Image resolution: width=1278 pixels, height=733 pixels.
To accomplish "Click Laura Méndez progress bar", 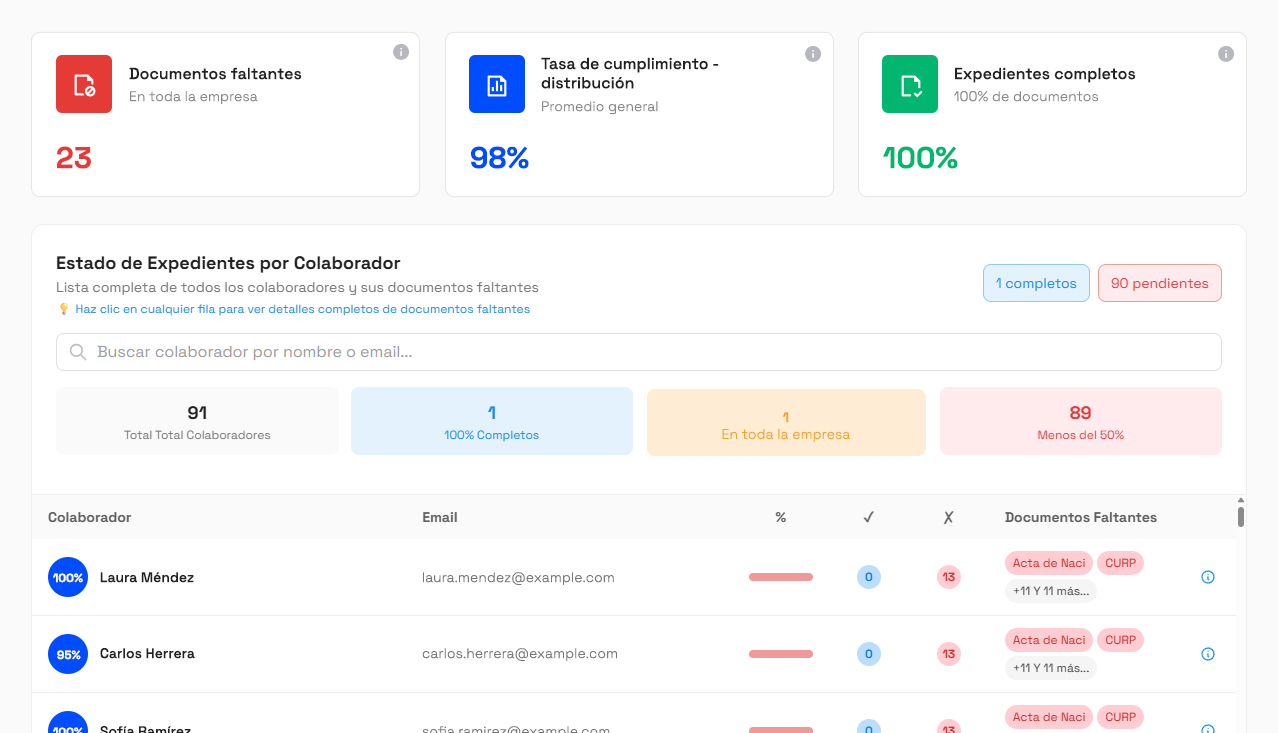I will 781,577.
